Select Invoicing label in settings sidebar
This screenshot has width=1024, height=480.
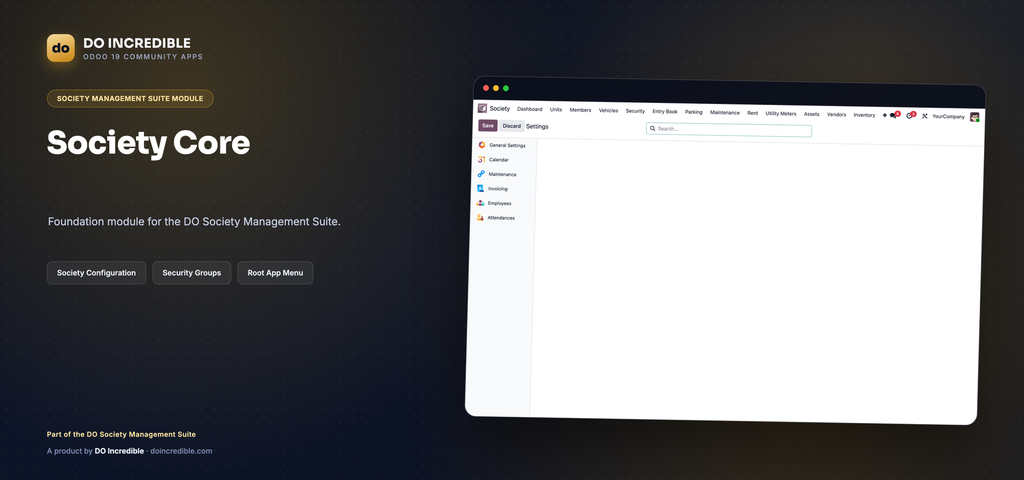[498, 189]
